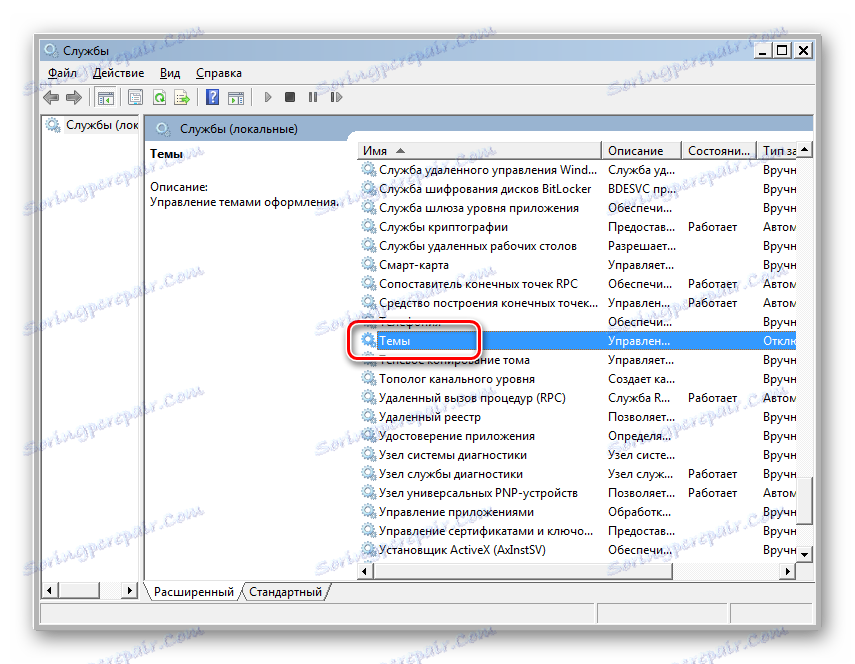Click gear icon beside Удаленный реестр

[369, 416]
